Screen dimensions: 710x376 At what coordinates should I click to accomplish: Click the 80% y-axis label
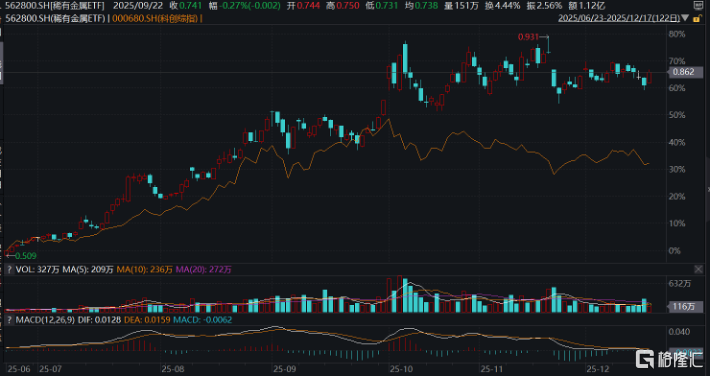tap(677, 34)
